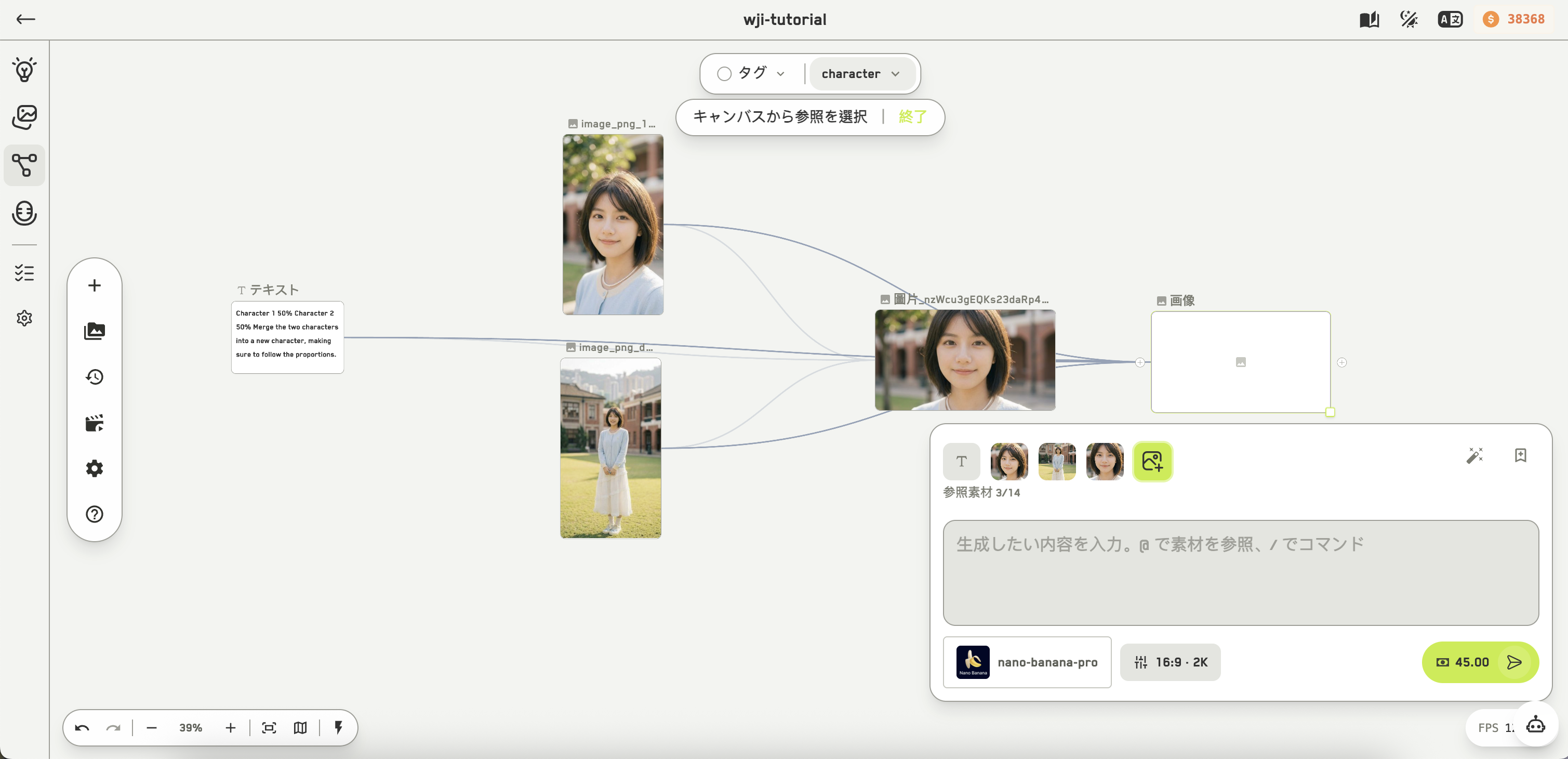The width and height of the screenshot is (1568, 759).
Task: Open the help question mark icon
Action: coord(95,514)
